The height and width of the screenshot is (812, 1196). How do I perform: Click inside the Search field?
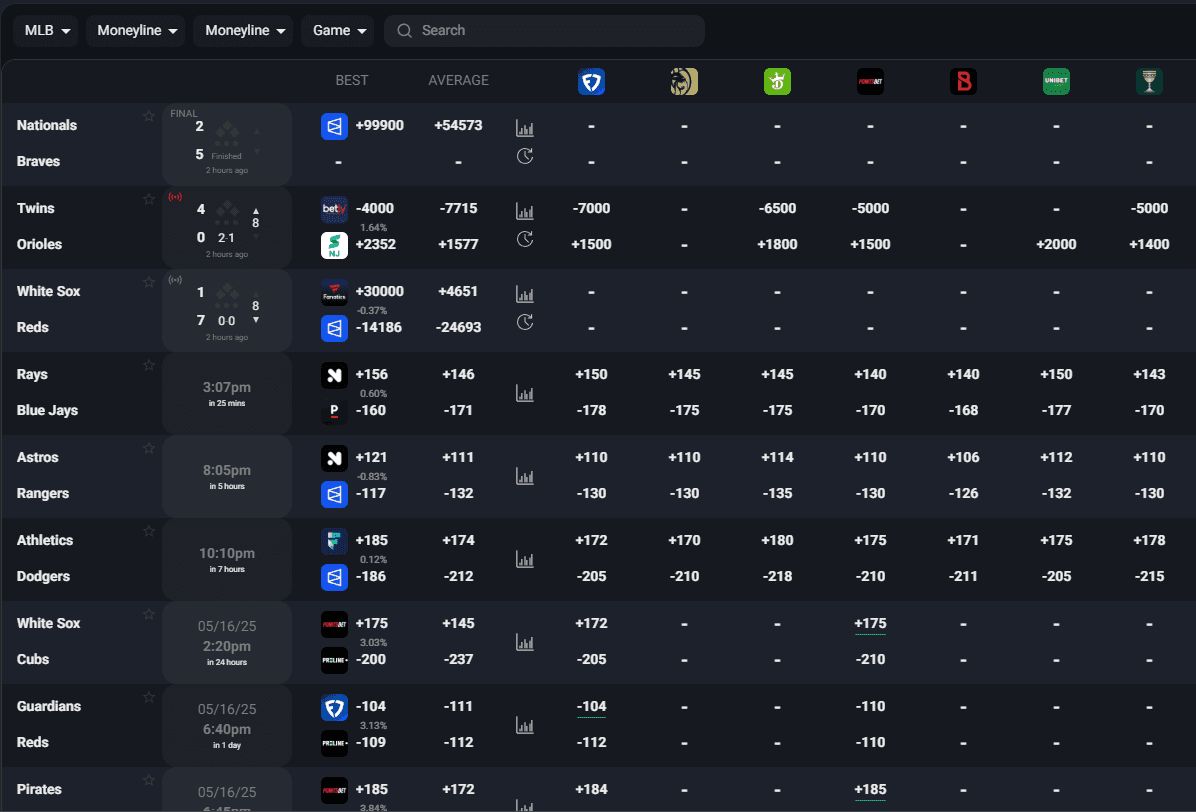544,30
